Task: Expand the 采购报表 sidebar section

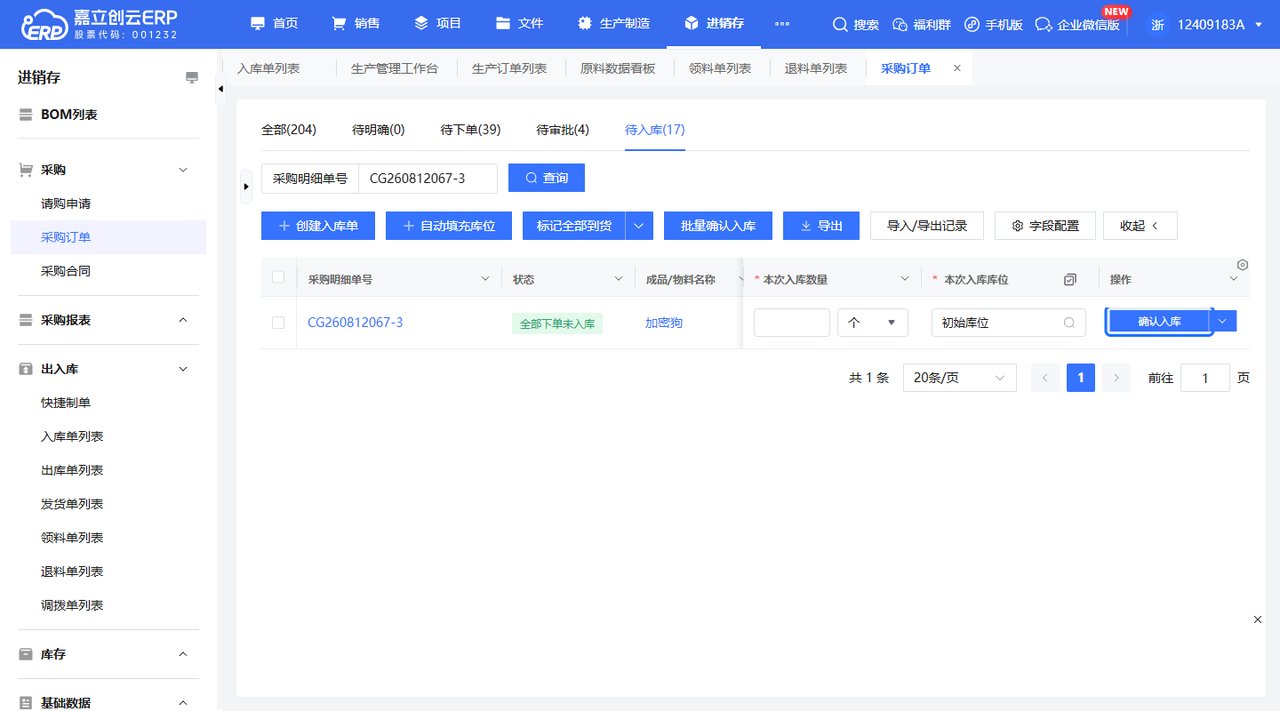Action: tap(183, 320)
